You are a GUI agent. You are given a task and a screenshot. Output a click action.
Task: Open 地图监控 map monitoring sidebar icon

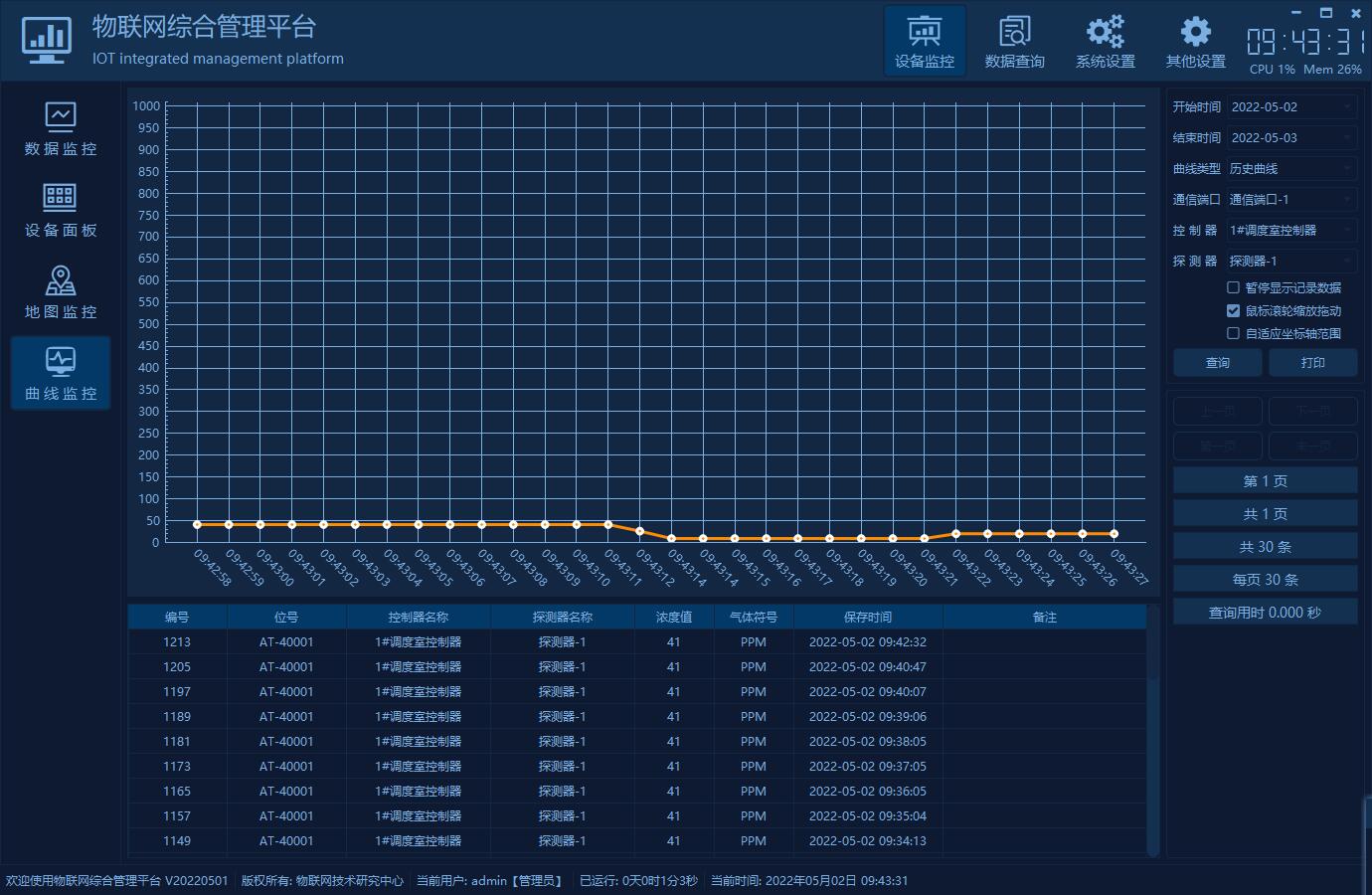click(61, 291)
